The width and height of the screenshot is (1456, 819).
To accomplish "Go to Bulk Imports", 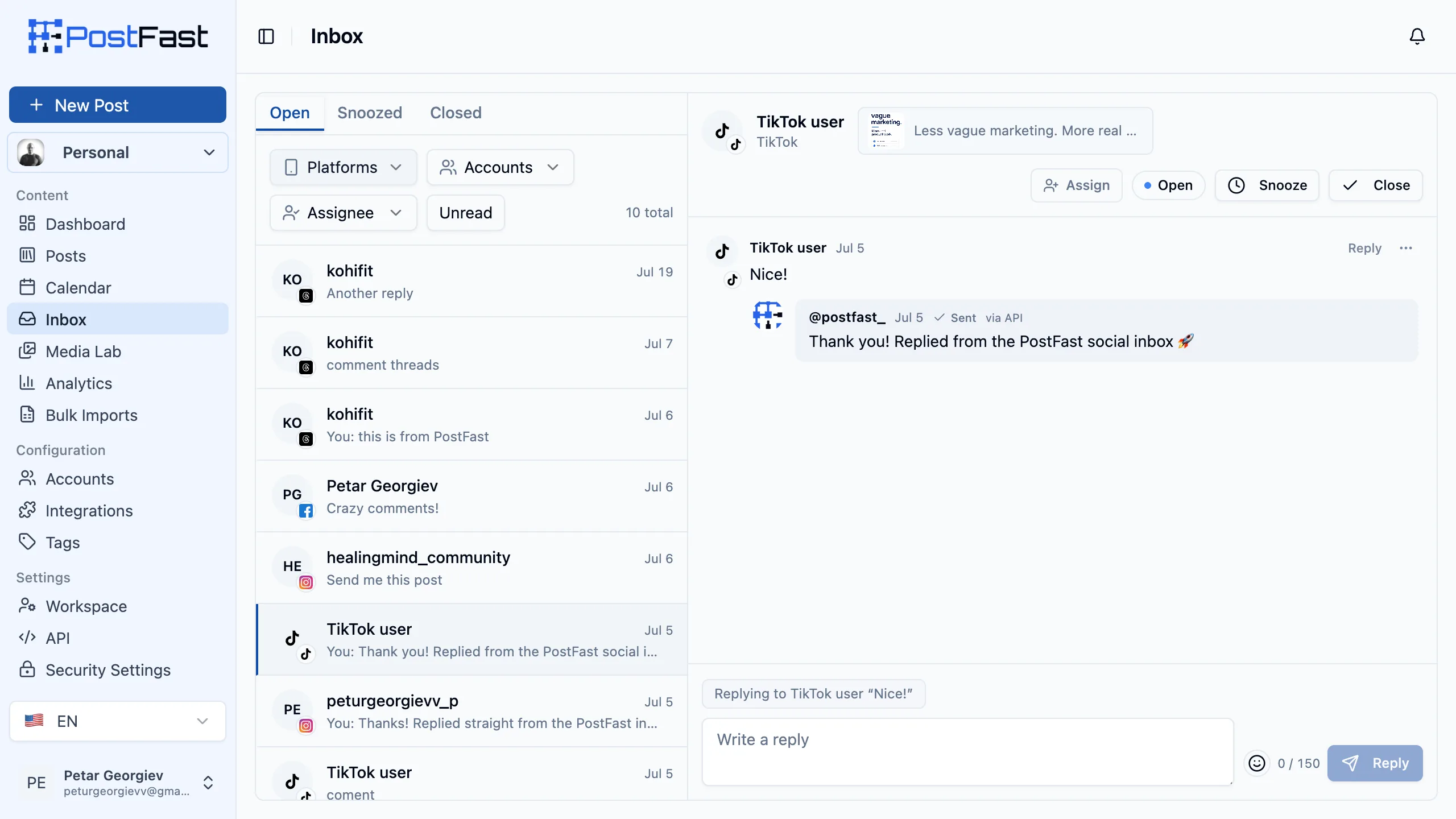I will tap(118, 415).
